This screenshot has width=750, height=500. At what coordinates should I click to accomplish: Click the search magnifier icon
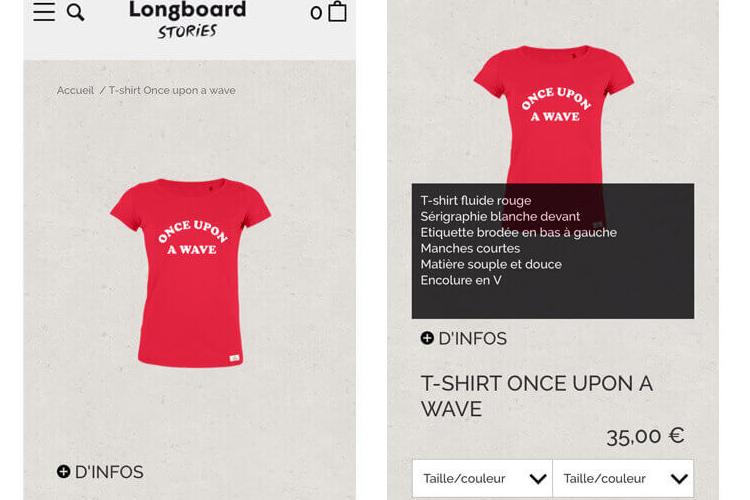75,12
